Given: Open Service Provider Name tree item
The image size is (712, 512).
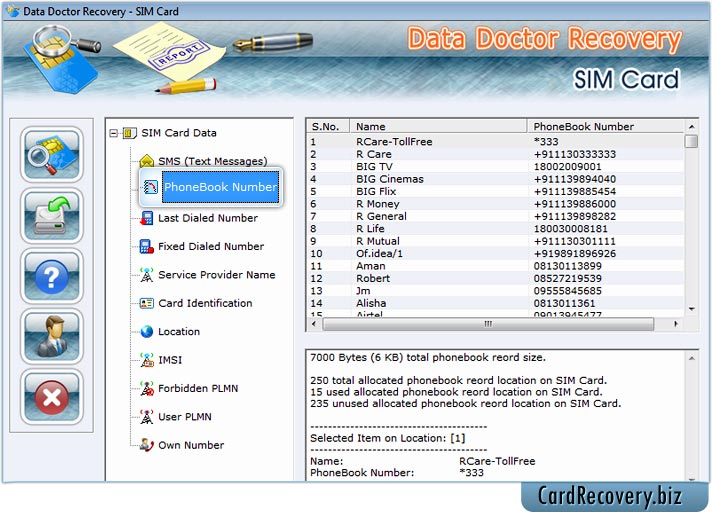Looking at the screenshot, I should (x=217, y=275).
